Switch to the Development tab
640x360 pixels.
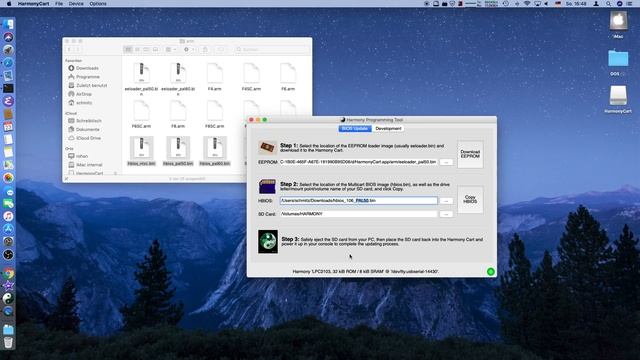coord(388,129)
